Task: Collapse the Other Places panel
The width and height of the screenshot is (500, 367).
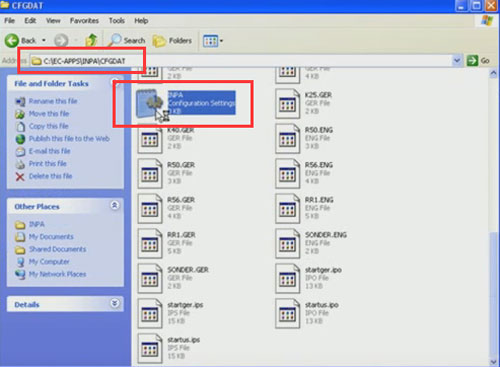Action: (115, 205)
